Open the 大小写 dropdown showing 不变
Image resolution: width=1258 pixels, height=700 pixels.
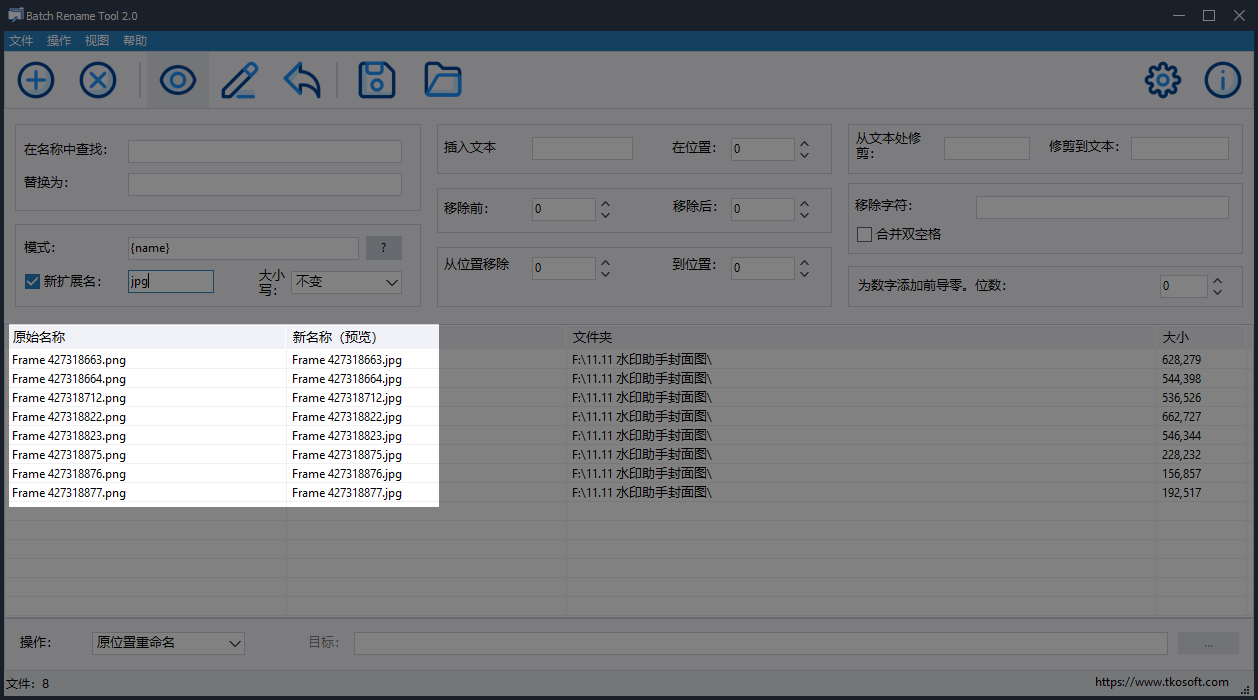point(346,282)
